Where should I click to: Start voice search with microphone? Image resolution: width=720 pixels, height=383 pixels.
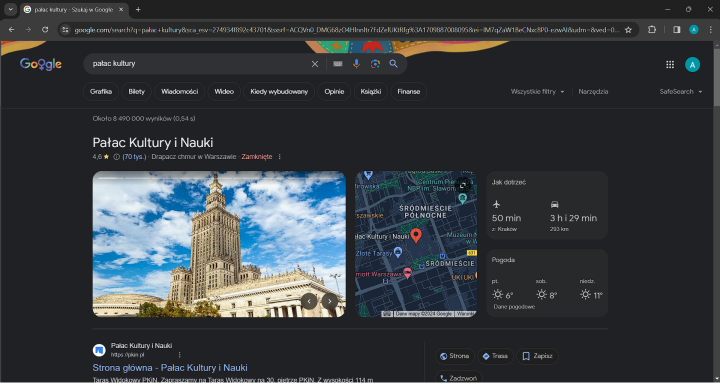[356, 64]
